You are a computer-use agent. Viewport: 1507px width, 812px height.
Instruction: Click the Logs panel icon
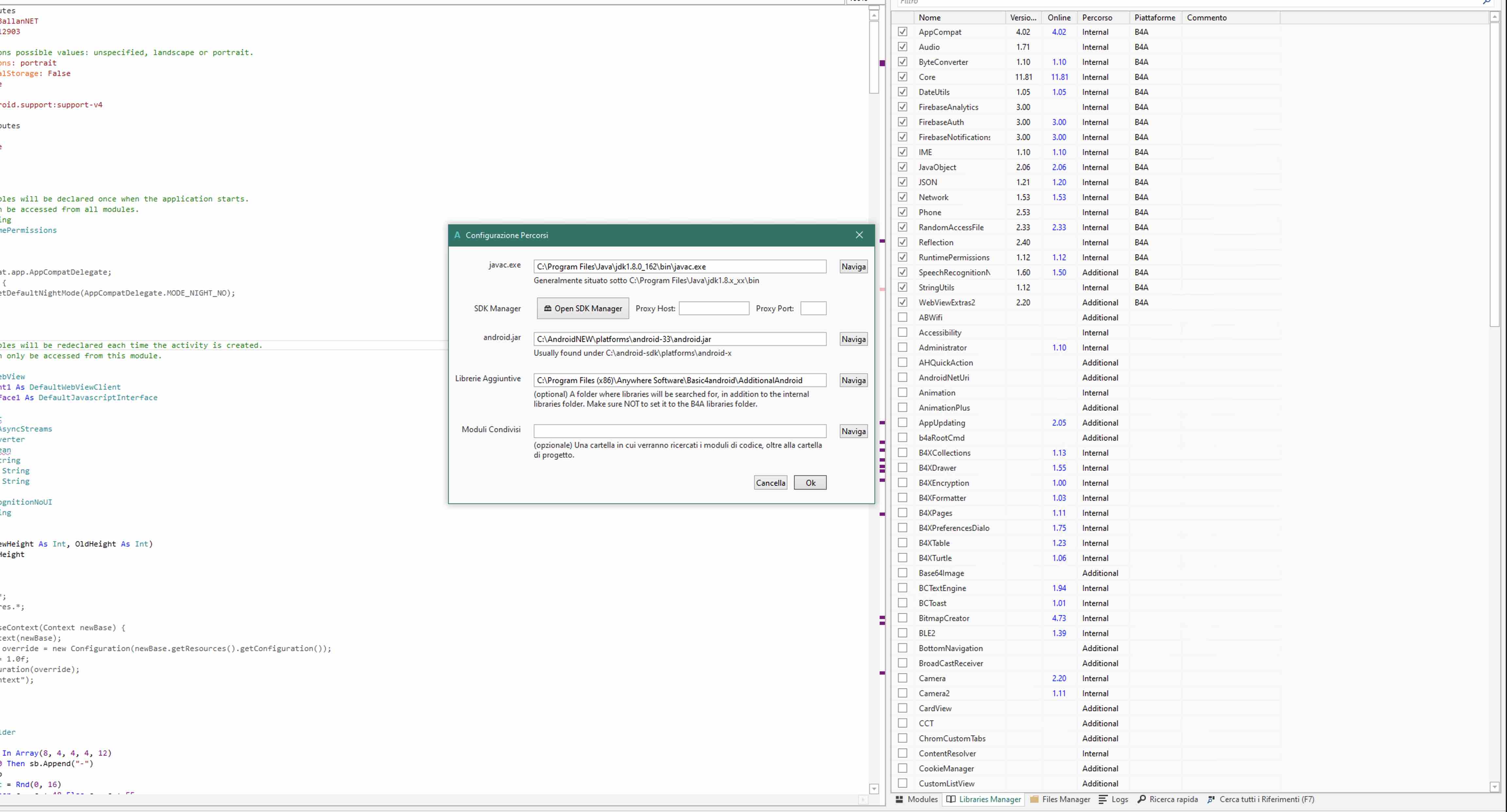1103,799
